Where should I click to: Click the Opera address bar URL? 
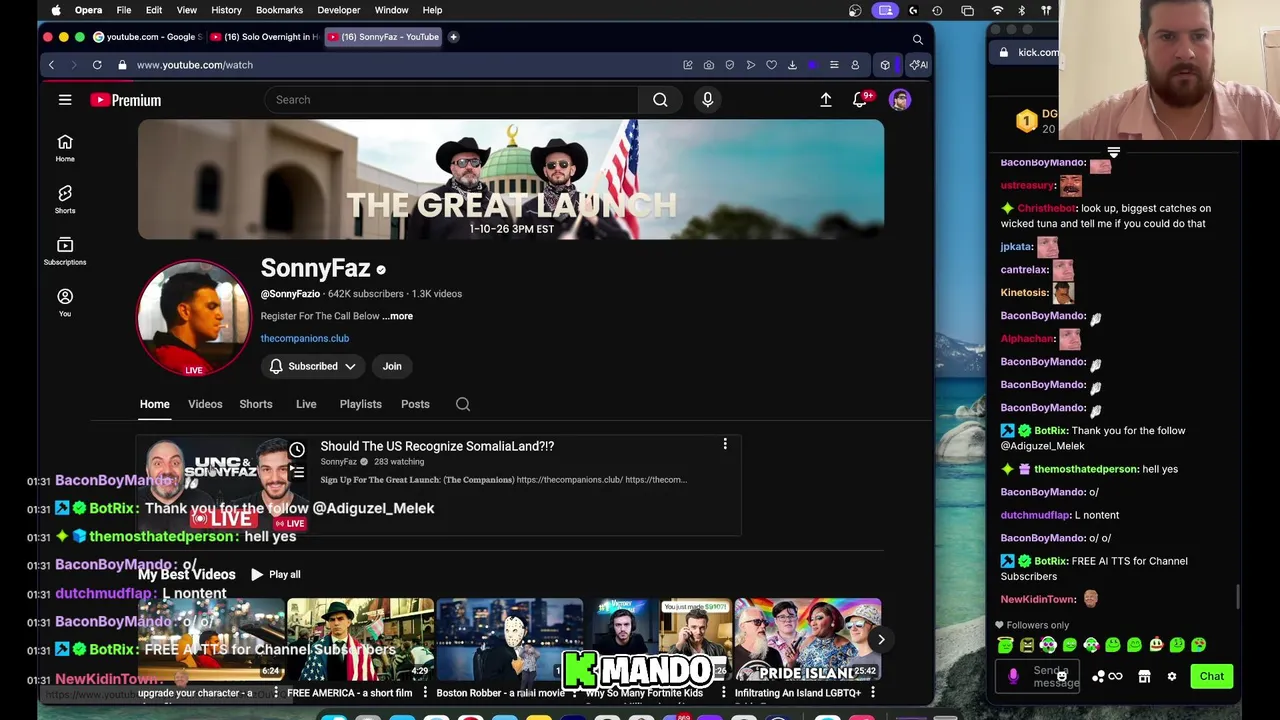(x=195, y=65)
